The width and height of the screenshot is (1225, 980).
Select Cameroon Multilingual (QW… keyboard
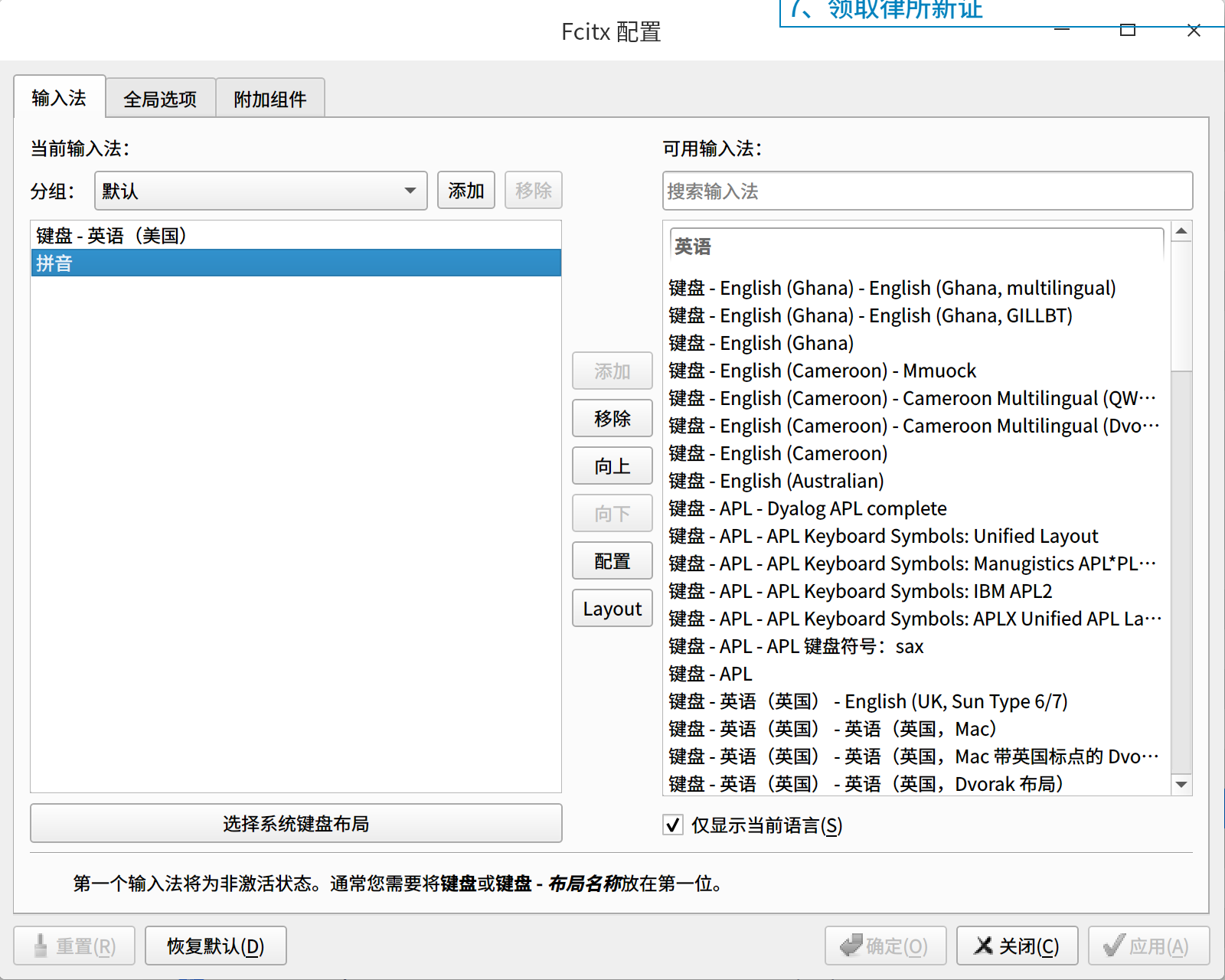click(916, 398)
